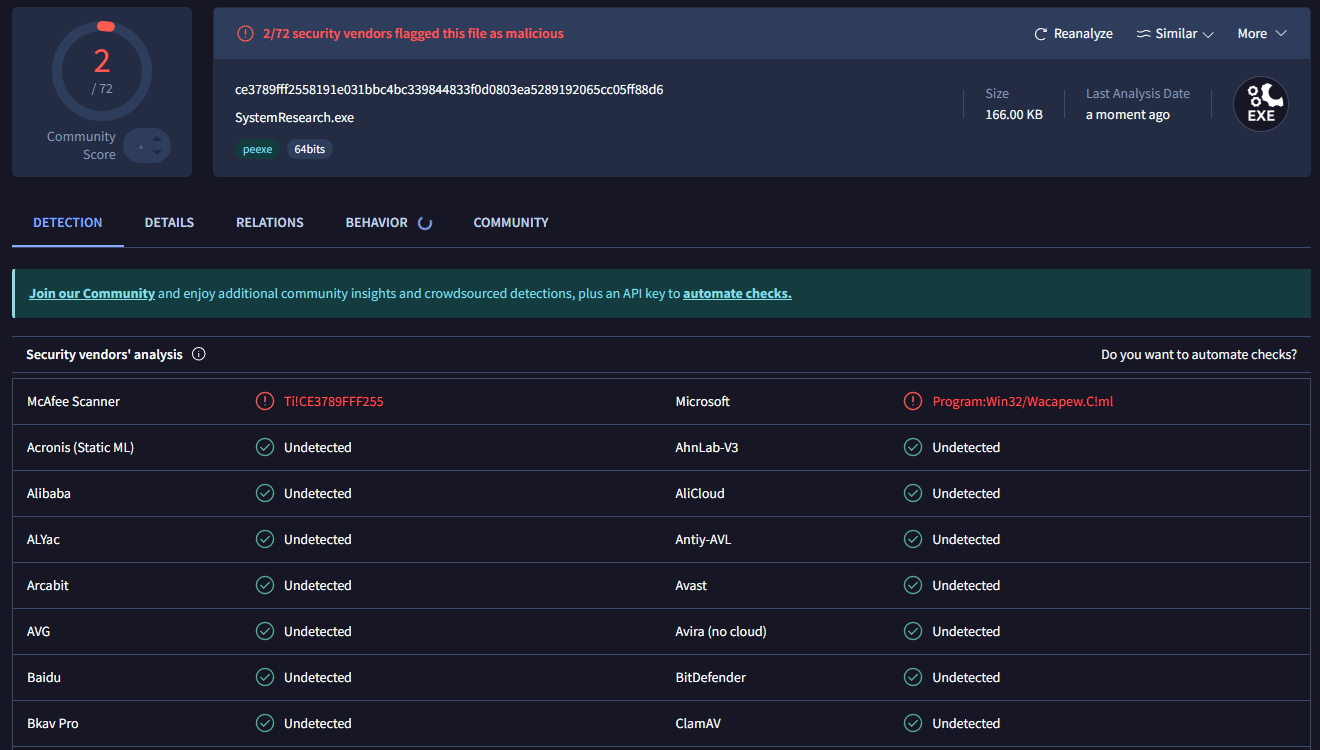This screenshot has height=750, width=1320.
Task: Click the EXE file type icon
Action: tap(1260, 104)
